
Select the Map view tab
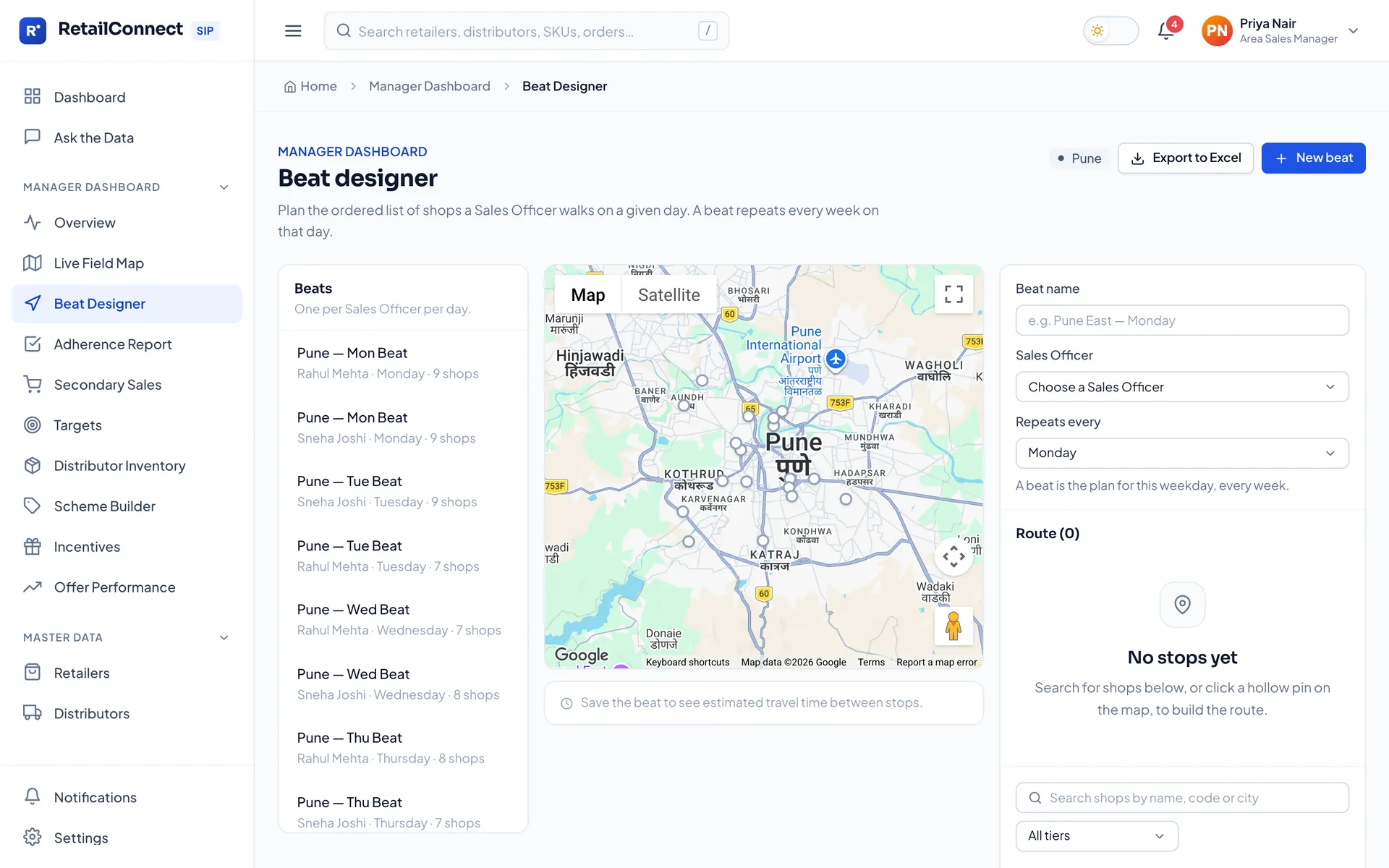[x=588, y=295]
